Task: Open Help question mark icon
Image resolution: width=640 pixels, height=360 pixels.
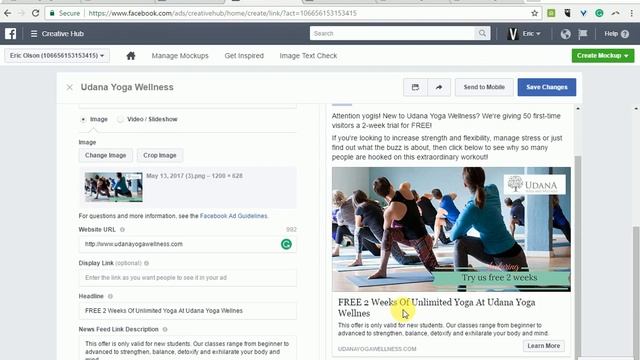Action: [625, 34]
